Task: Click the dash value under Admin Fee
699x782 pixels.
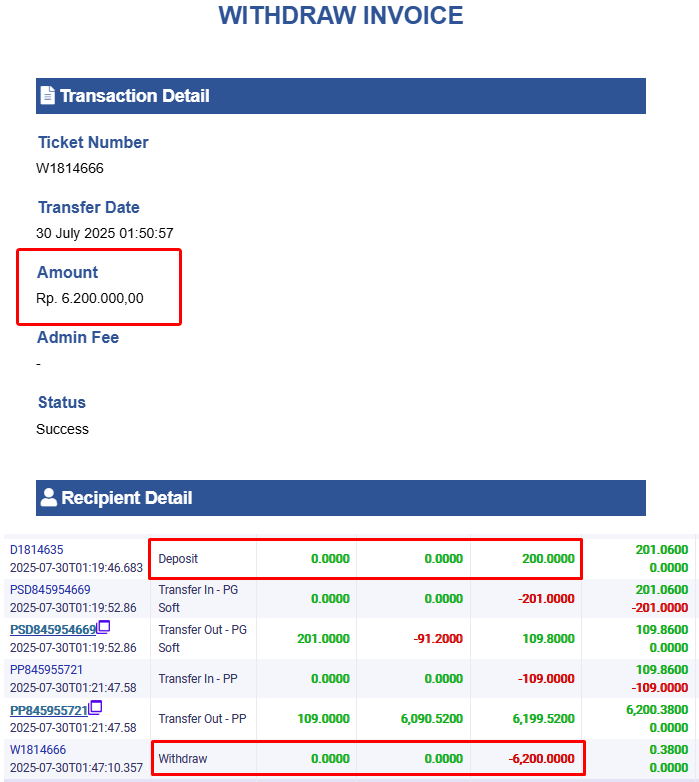Action: (38, 364)
